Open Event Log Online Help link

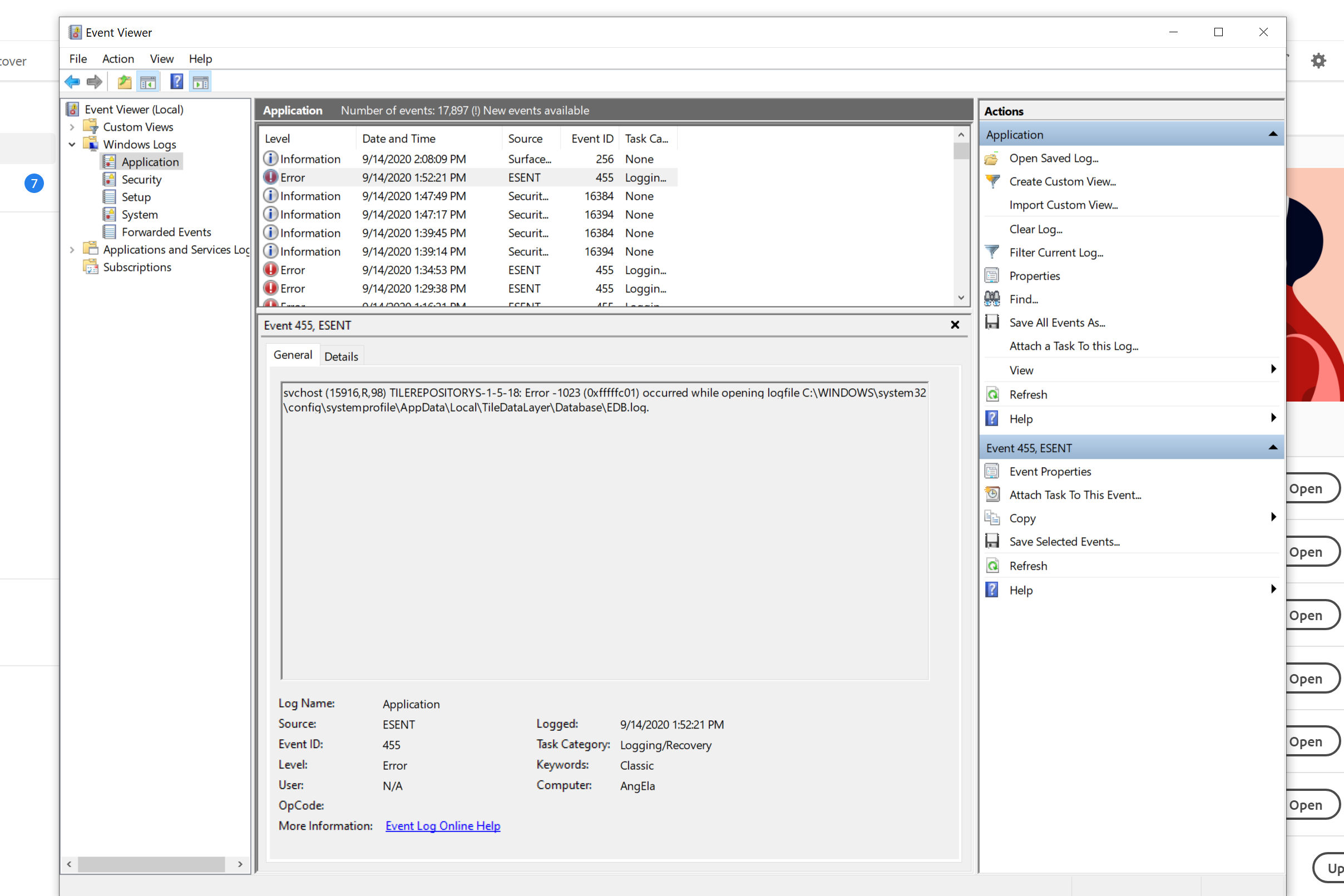coord(443,825)
